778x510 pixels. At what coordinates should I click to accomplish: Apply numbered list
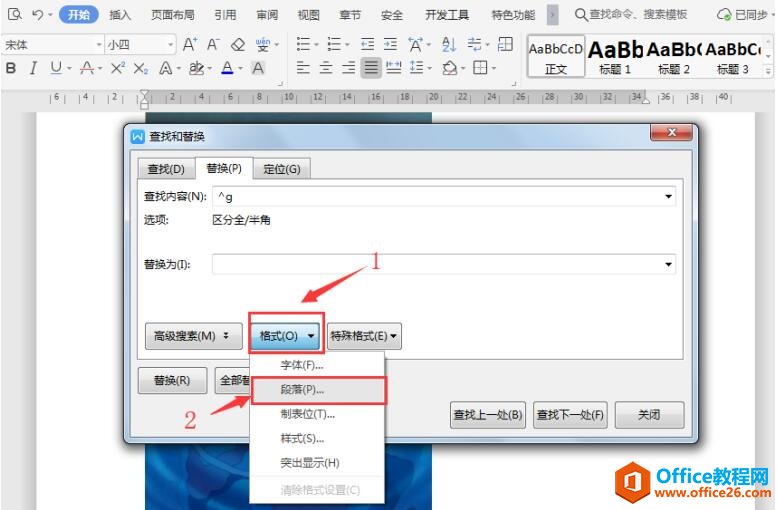(x=334, y=44)
